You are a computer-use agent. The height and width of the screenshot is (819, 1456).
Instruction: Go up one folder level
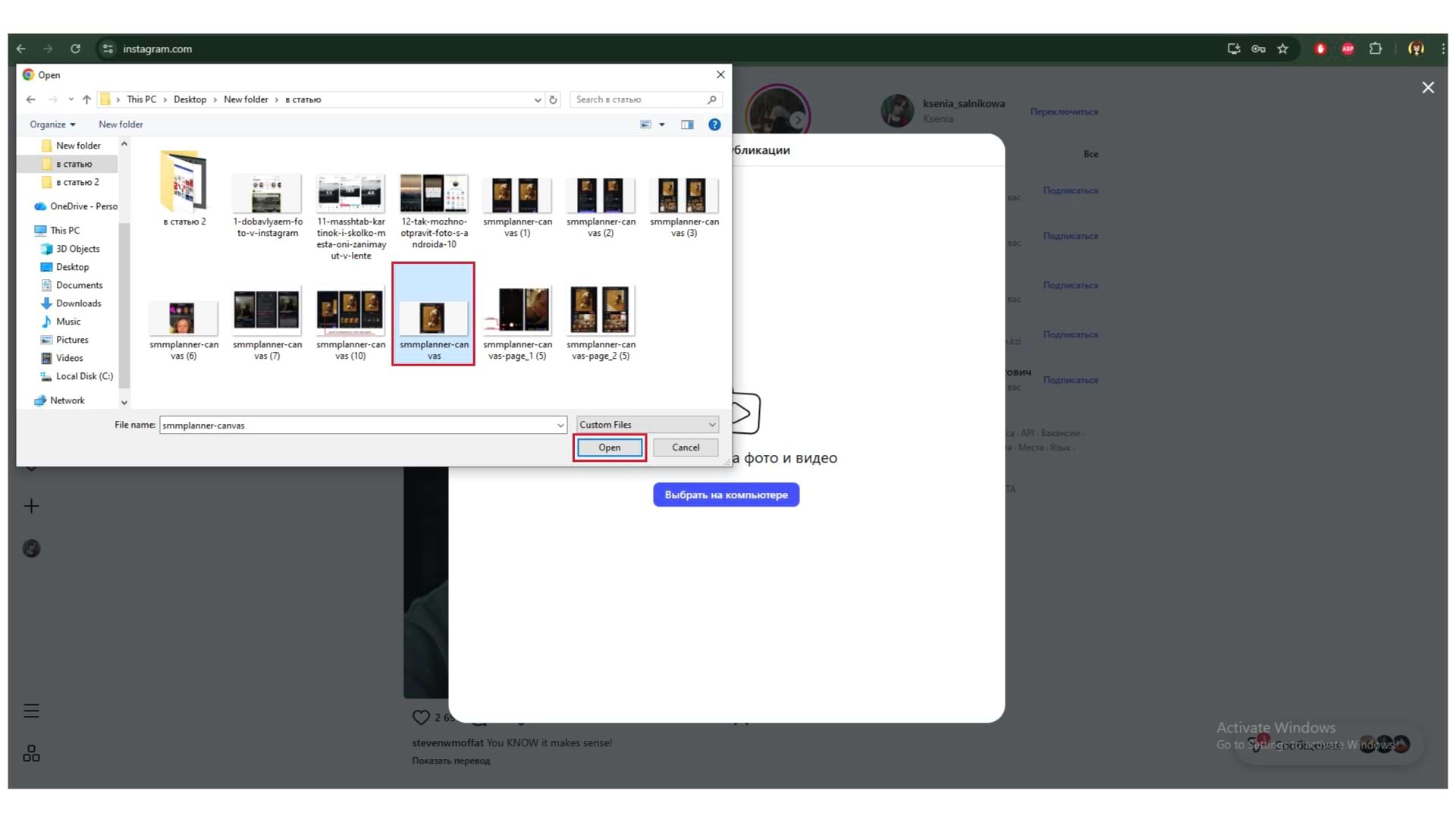[x=86, y=99]
